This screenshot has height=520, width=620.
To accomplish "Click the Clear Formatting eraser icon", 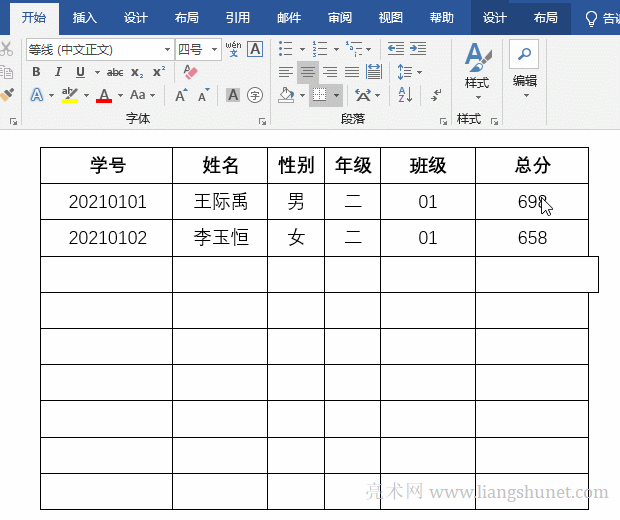I will pos(192,72).
